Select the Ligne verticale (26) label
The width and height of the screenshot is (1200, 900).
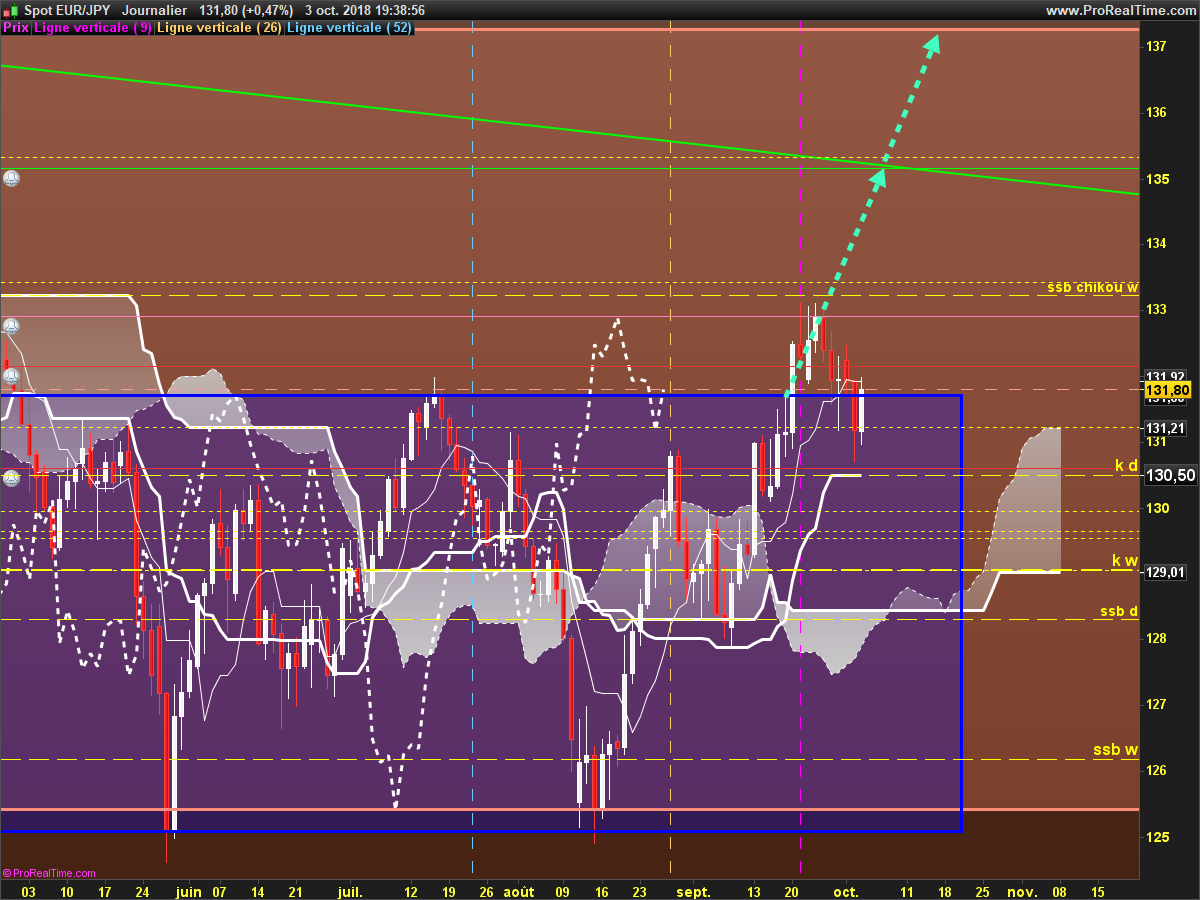[x=219, y=28]
